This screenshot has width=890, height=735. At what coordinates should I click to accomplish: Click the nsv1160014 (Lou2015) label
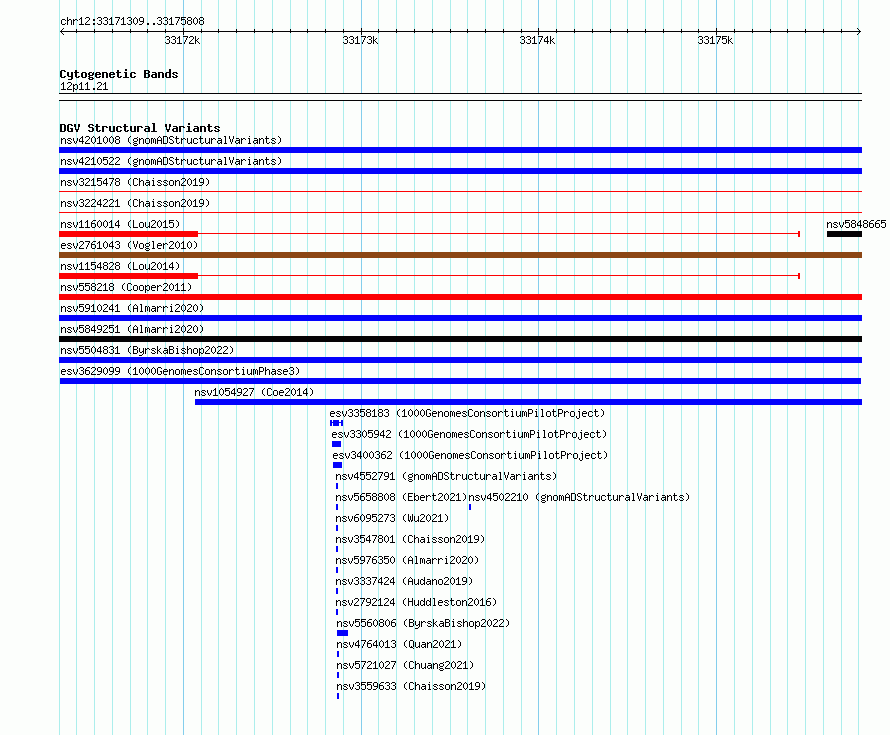[x=120, y=224]
